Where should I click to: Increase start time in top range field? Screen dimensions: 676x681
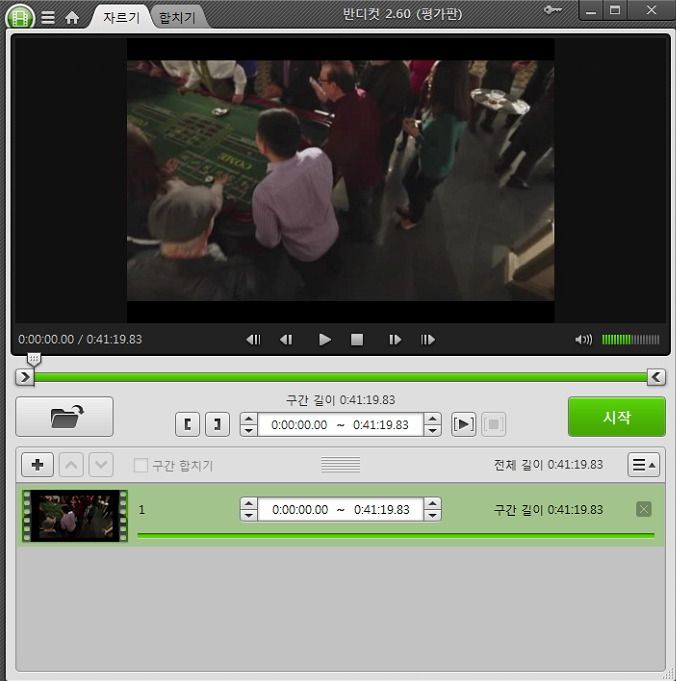(x=249, y=419)
